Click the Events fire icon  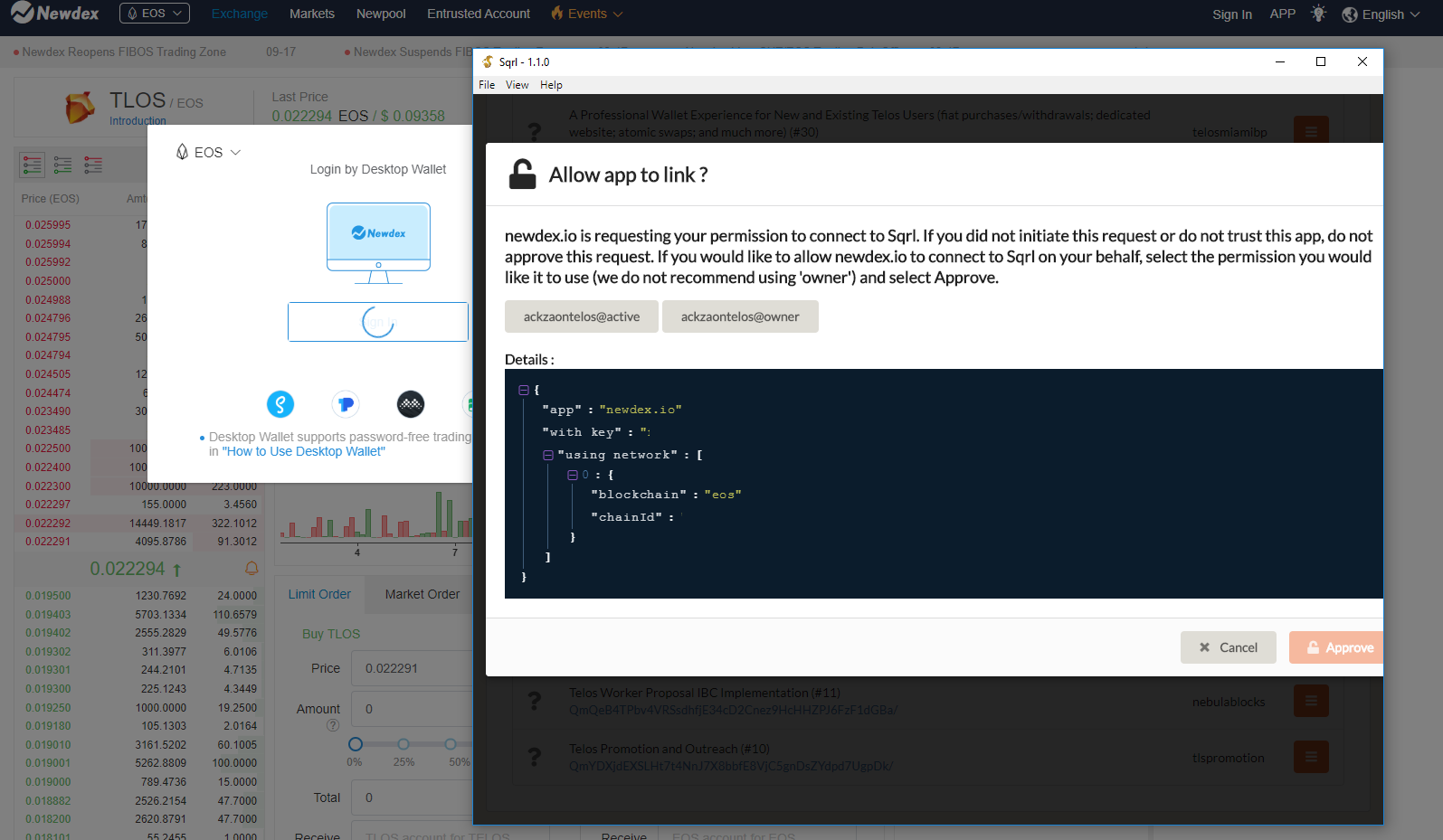[x=557, y=14]
